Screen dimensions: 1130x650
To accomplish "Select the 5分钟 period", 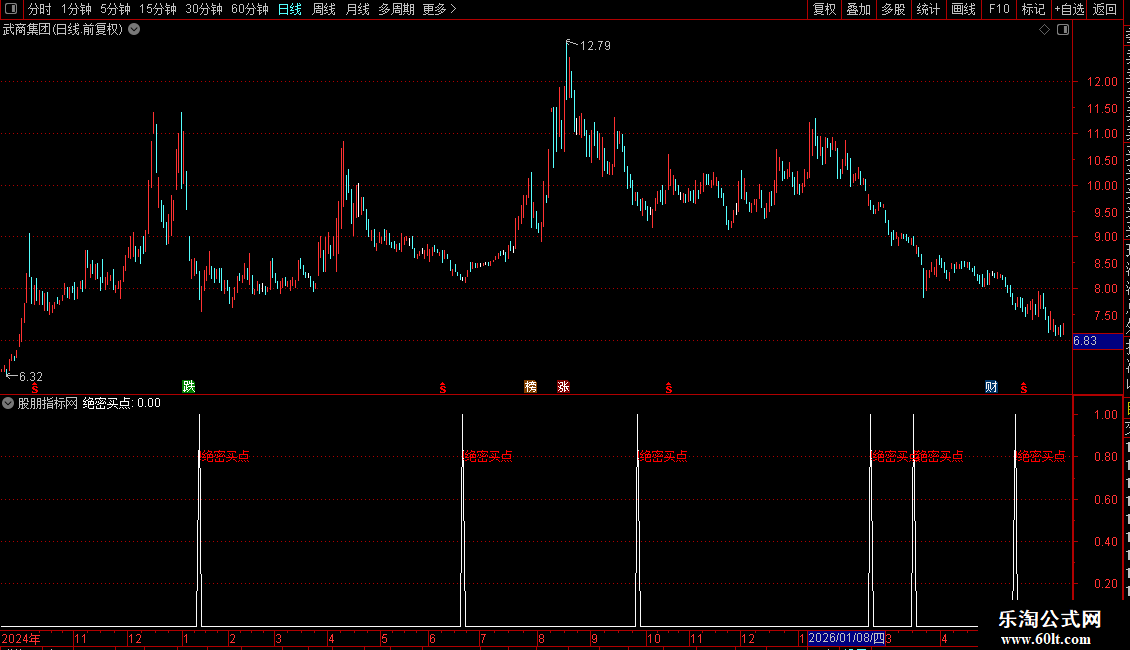I will [115, 9].
